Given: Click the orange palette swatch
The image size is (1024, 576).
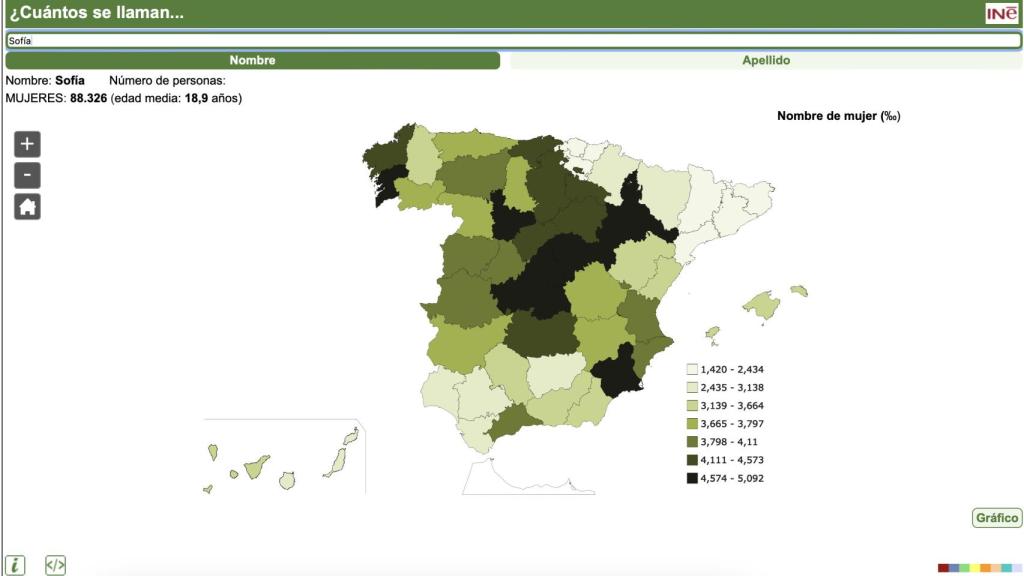Looking at the screenshot, I should 985,568.
